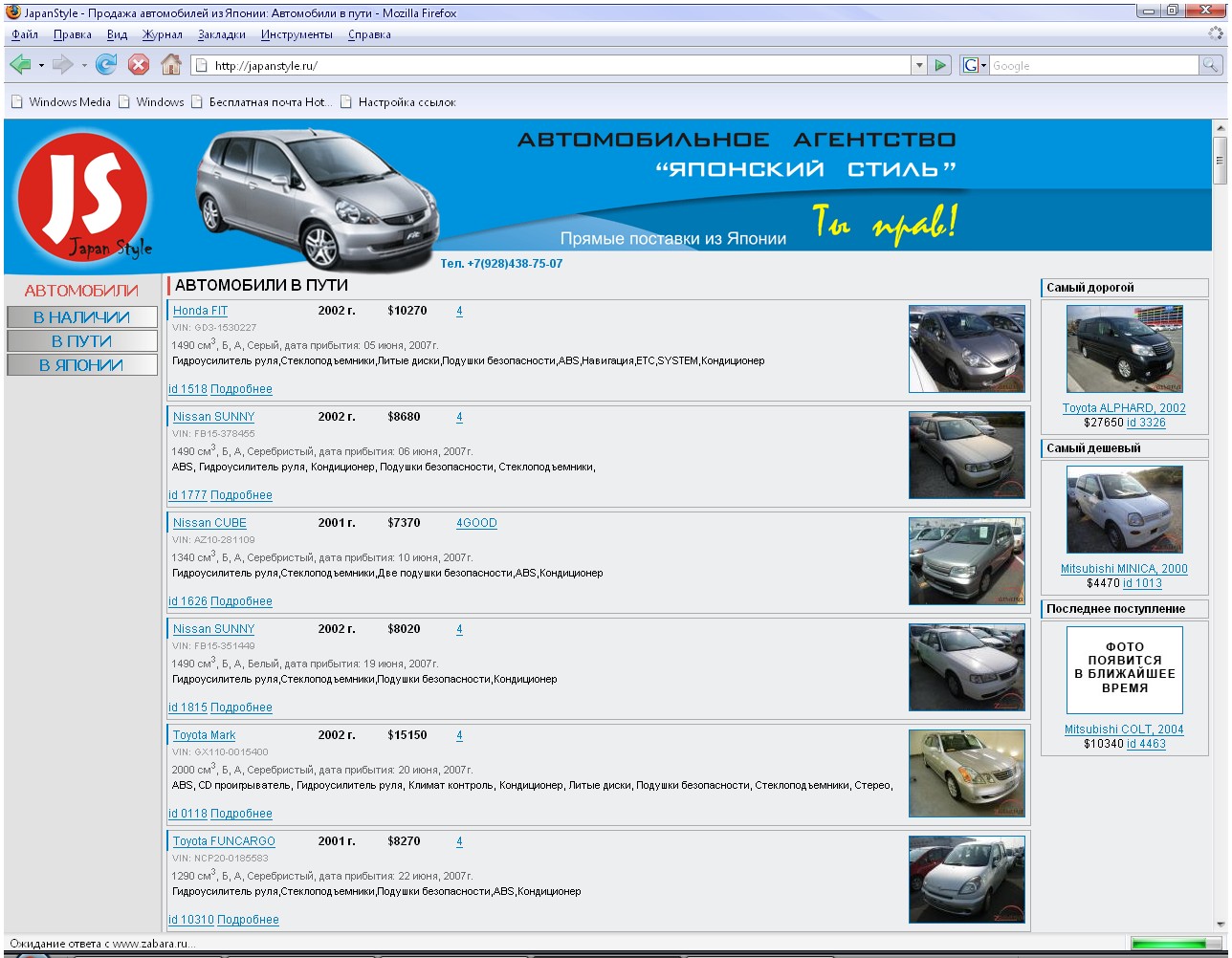This screenshot has width=1232, height=958.
Task: Click the Nissan CUBE car thumbnail
Action: [966, 561]
